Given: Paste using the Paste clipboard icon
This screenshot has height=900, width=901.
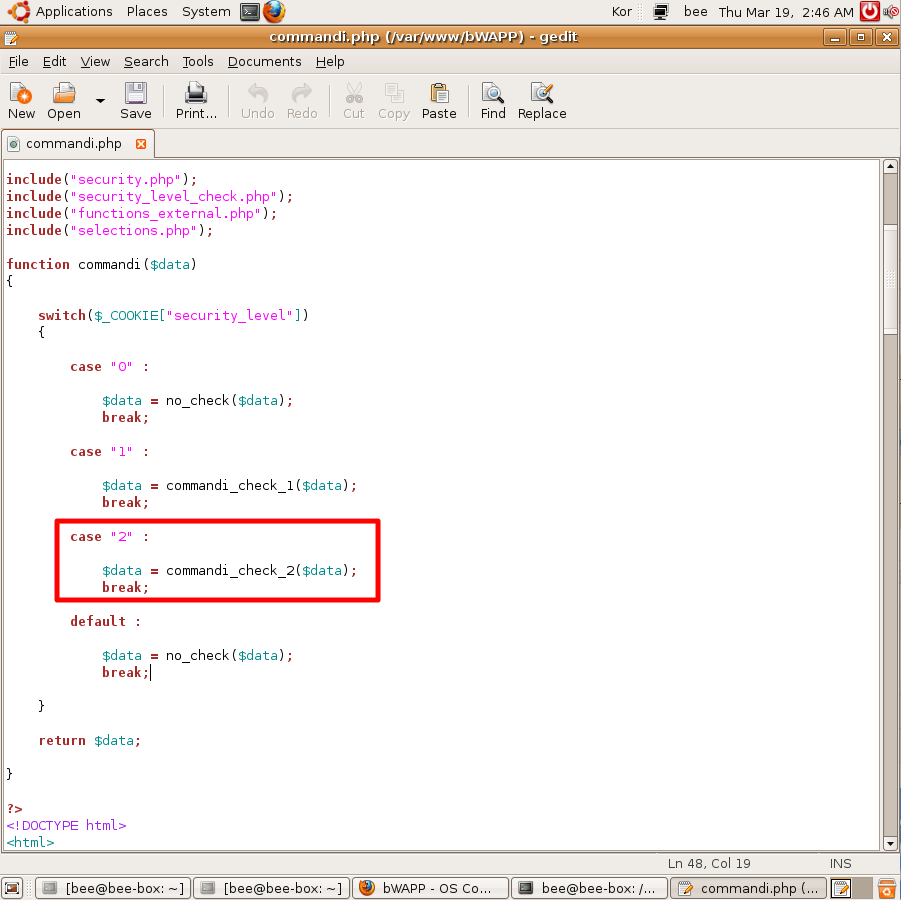Looking at the screenshot, I should 439,93.
